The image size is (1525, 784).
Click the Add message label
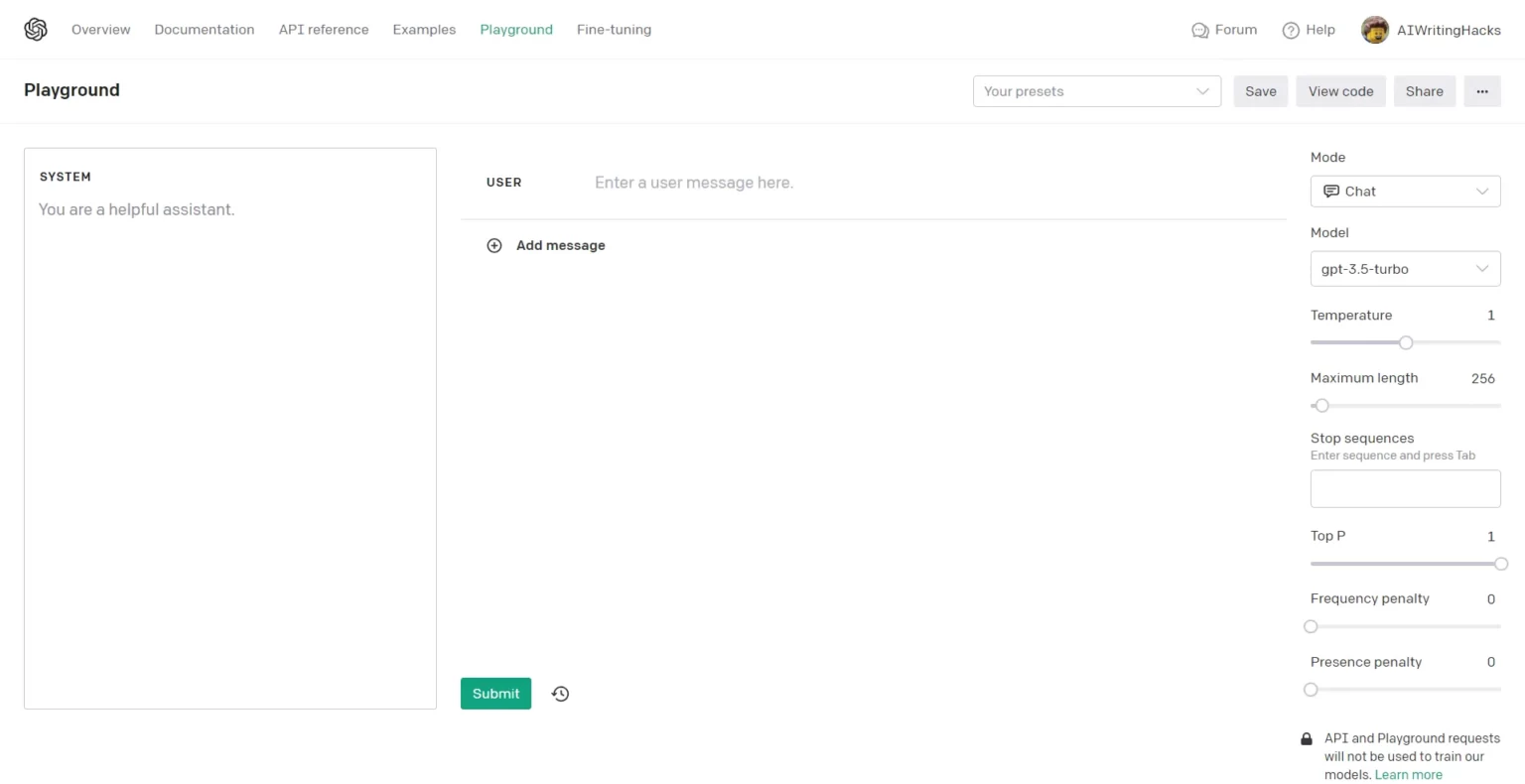(x=560, y=245)
